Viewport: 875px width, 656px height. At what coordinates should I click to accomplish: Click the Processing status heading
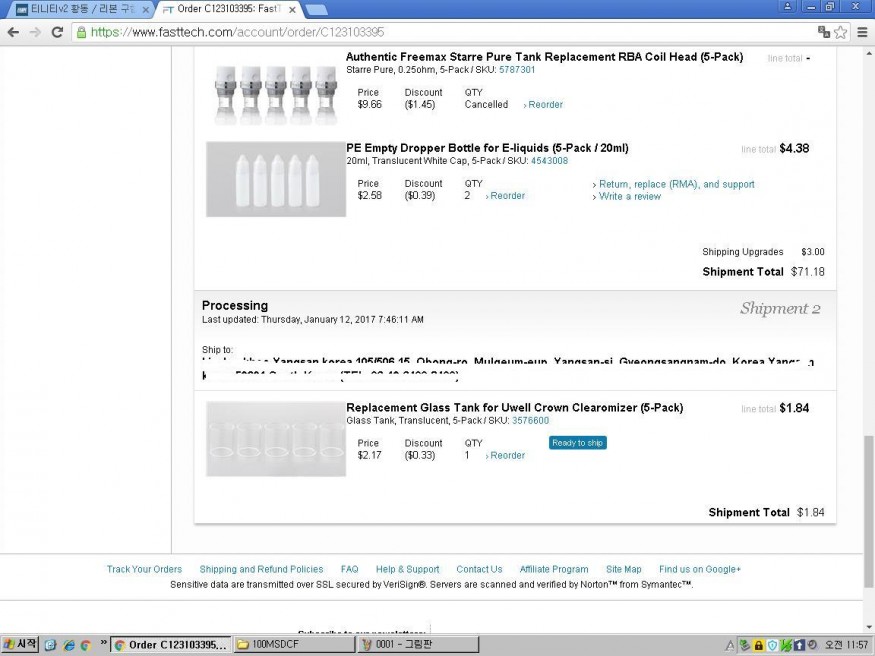[235, 306]
